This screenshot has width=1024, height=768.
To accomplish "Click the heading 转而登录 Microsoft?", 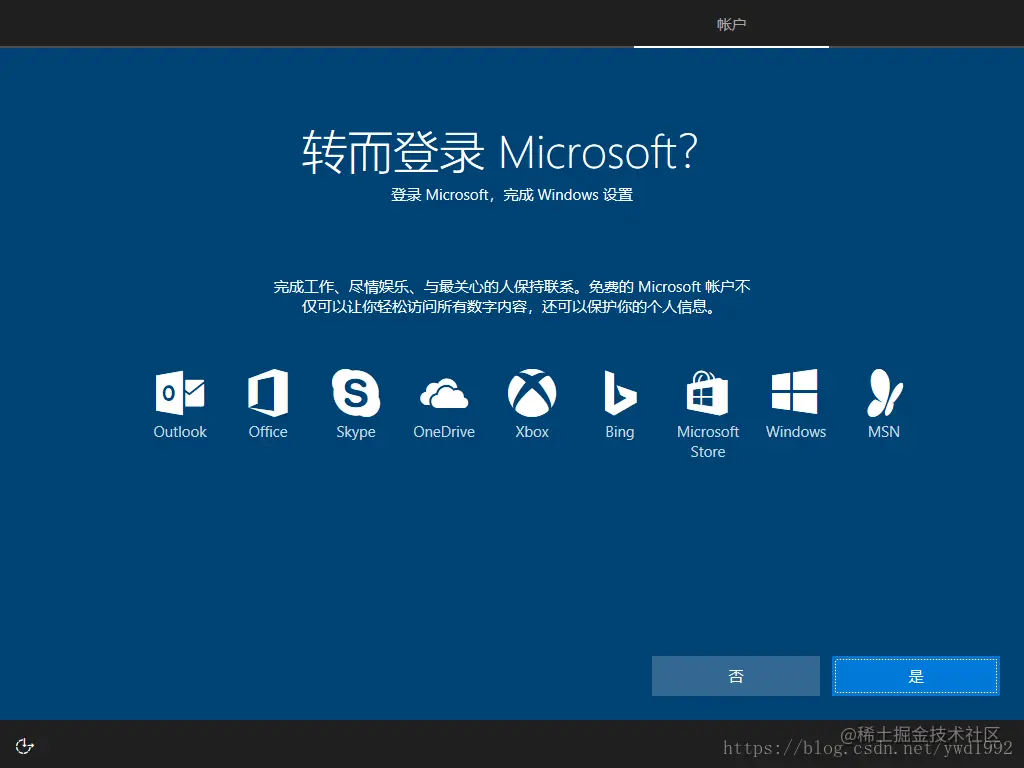I will (500, 152).
